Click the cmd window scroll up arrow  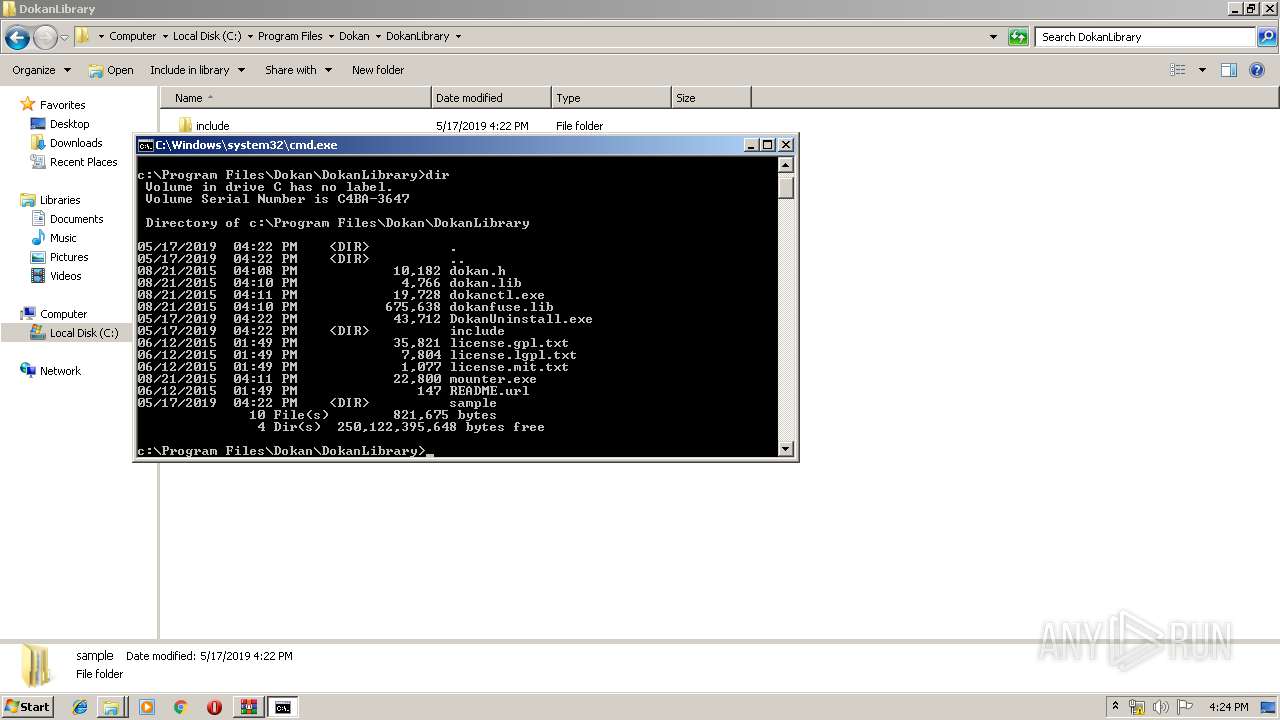tap(786, 165)
